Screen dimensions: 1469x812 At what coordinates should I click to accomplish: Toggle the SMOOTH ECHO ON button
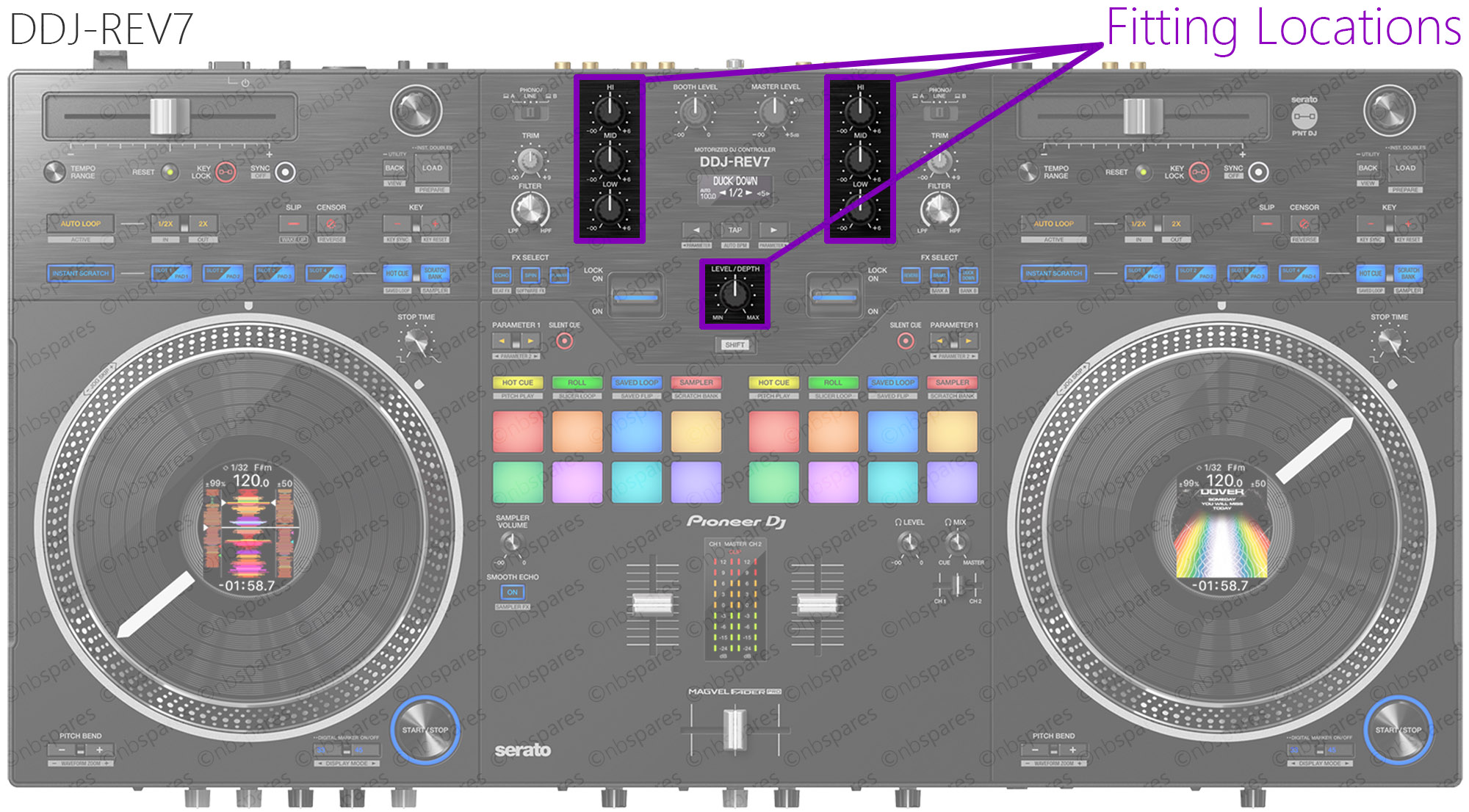[x=512, y=592]
